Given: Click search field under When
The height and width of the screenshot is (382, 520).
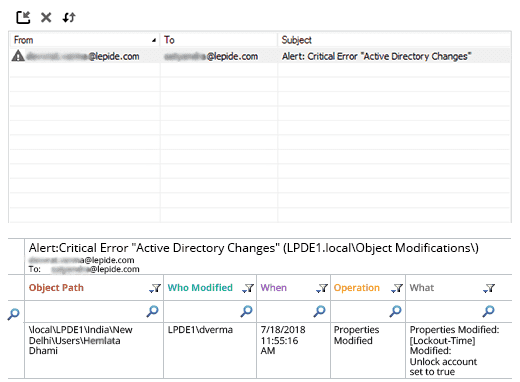Looking at the screenshot, I should 293,311.
